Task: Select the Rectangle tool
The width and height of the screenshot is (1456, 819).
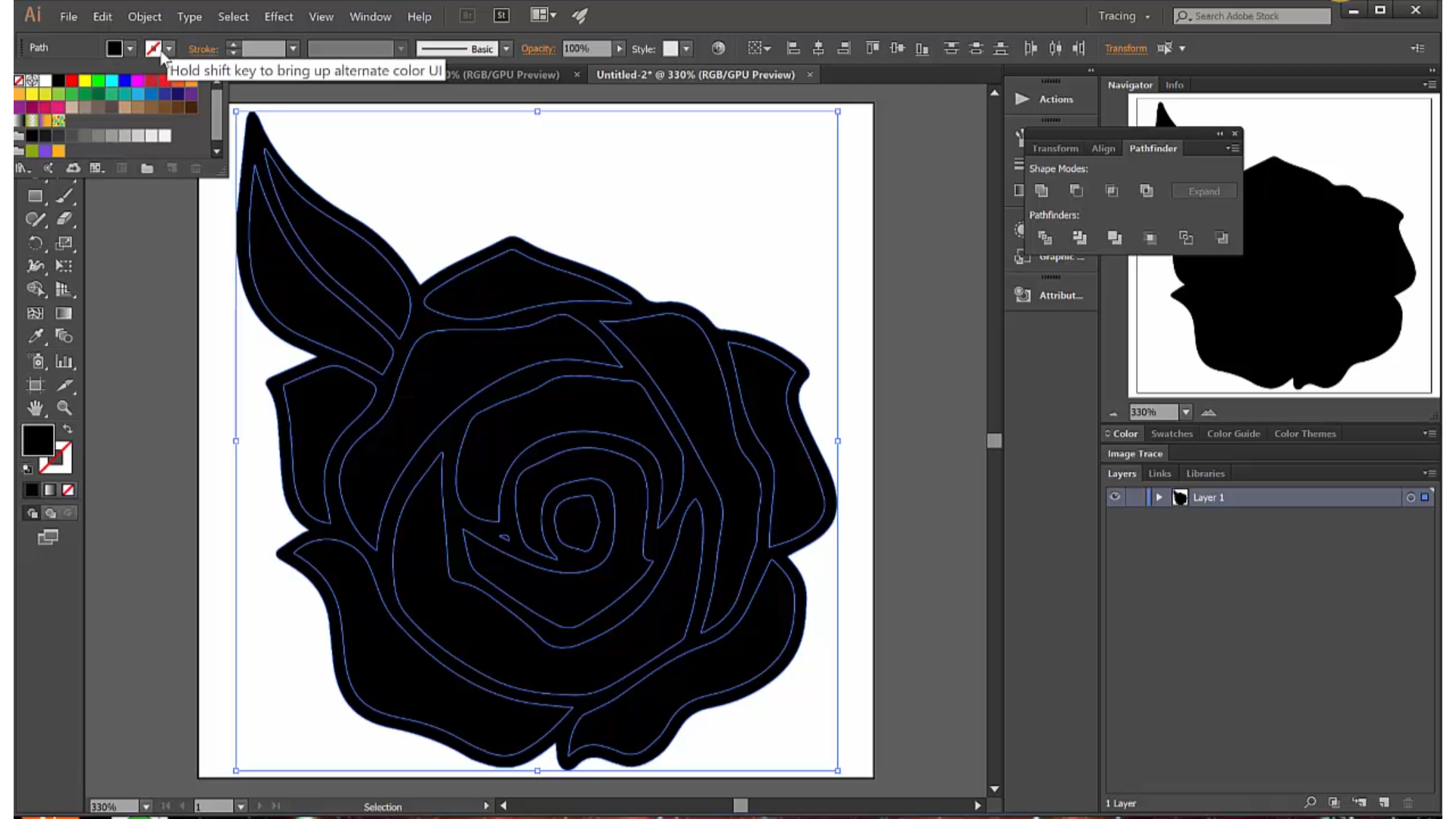Action: (x=35, y=196)
